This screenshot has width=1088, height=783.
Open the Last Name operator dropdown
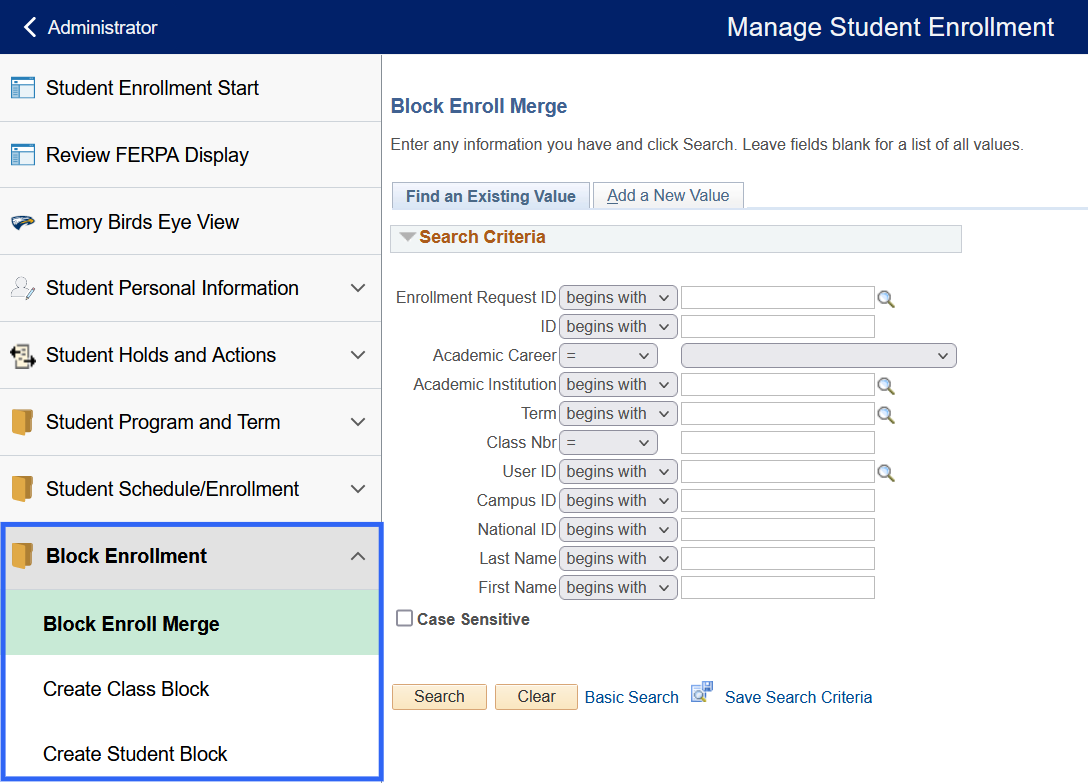618,559
